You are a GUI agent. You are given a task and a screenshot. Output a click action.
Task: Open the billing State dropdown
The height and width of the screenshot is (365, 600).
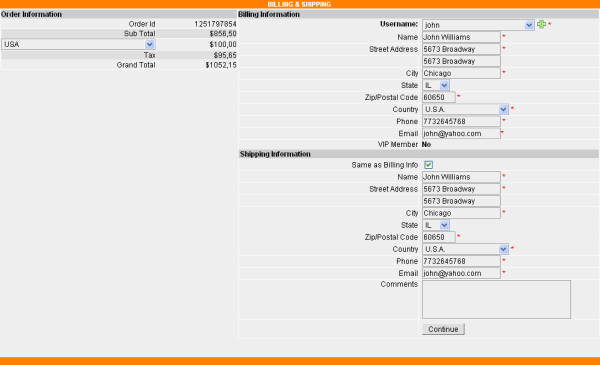point(436,85)
